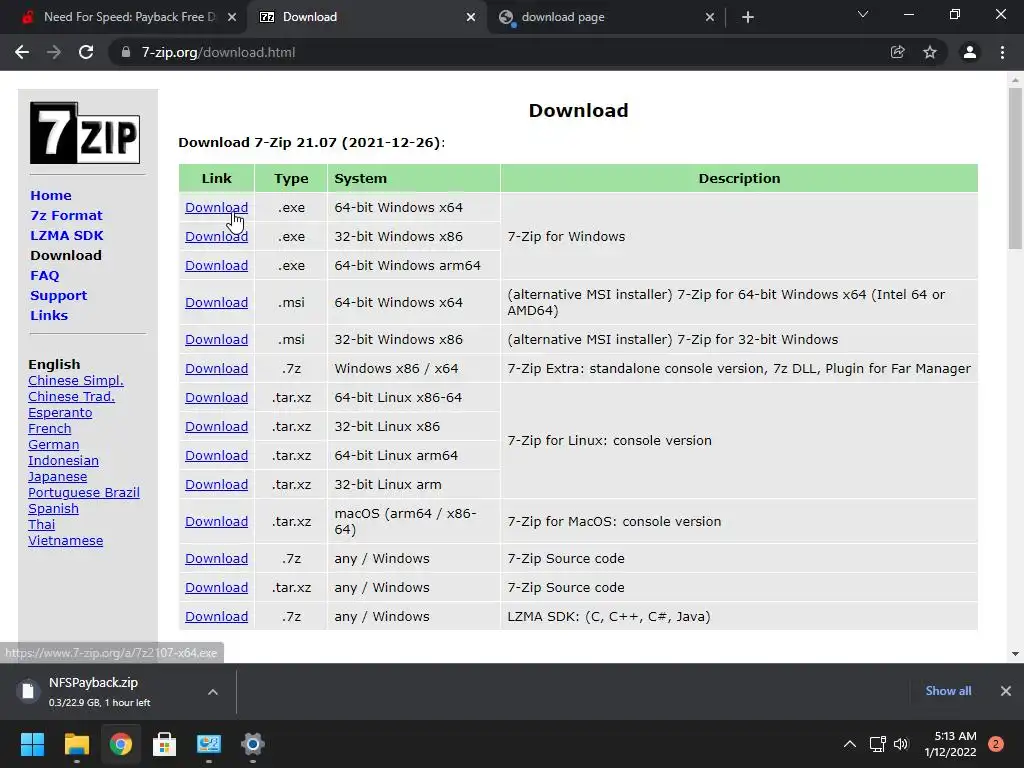Screen dimensions: 1024x768
Task: Download tar.xz for 64-bit Linux x86-64
Action: [216, 398]
